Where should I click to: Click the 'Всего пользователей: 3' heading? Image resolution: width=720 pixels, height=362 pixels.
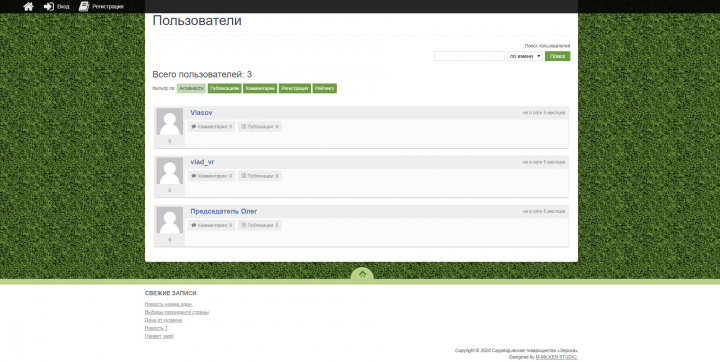pyautogui.click(x=202, y=74)
